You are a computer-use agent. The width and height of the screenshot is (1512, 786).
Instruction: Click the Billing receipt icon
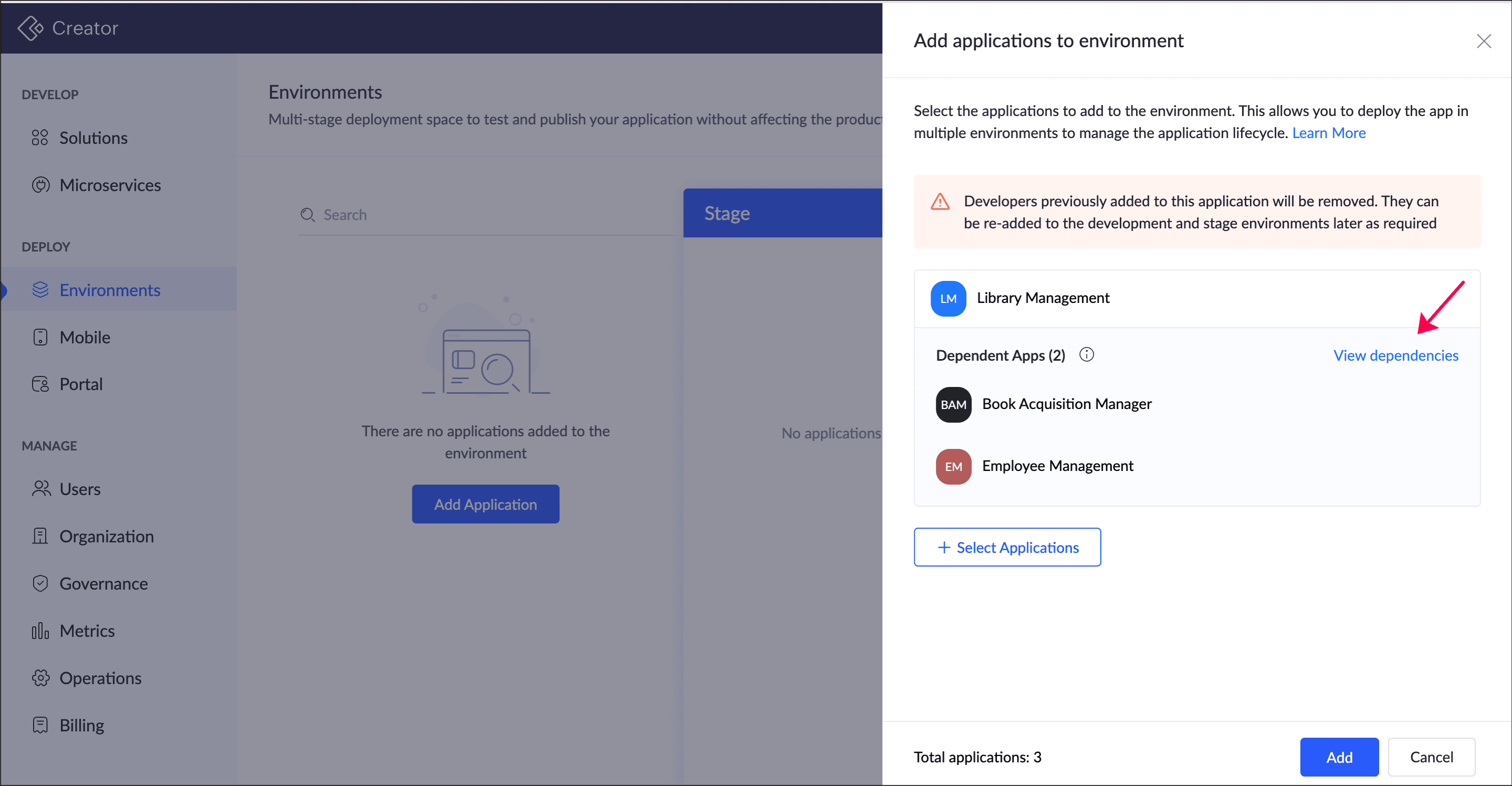[x=40, y=725]
